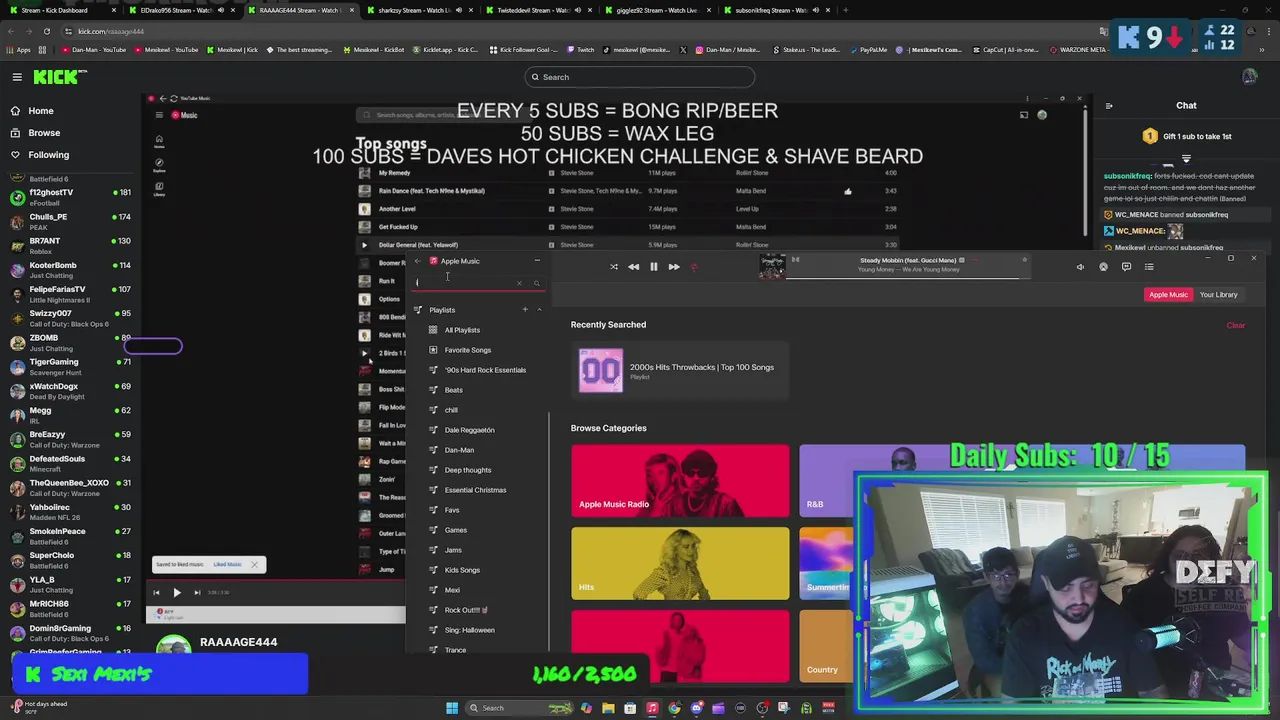Image resolution: width=1280 pixels, height=720 pixels.
Task: Open Kids Songs playlist
Action: coord(462,570)
